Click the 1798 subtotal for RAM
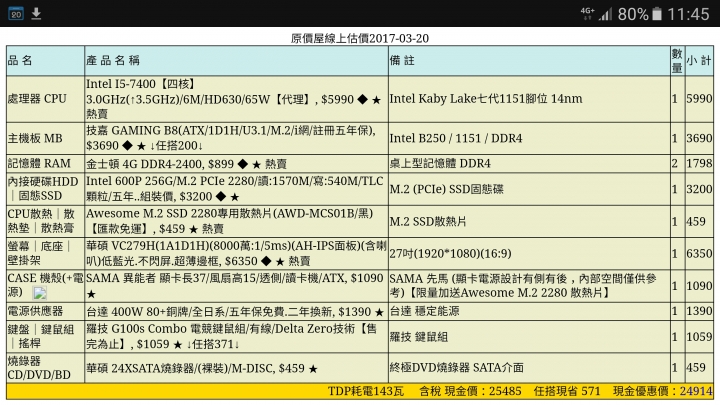 click(699, 163)
